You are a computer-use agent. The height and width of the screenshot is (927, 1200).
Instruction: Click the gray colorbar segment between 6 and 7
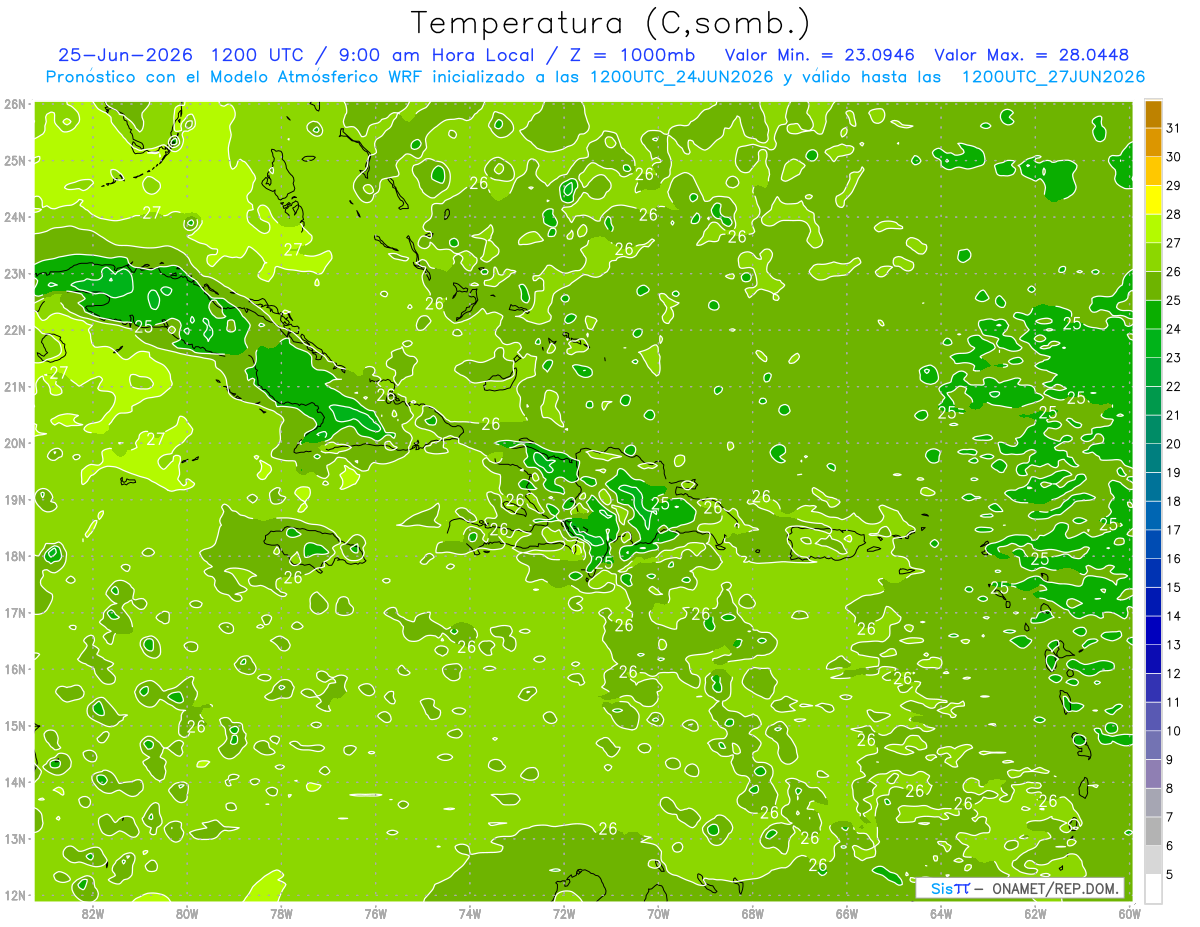pos(1153,831)
